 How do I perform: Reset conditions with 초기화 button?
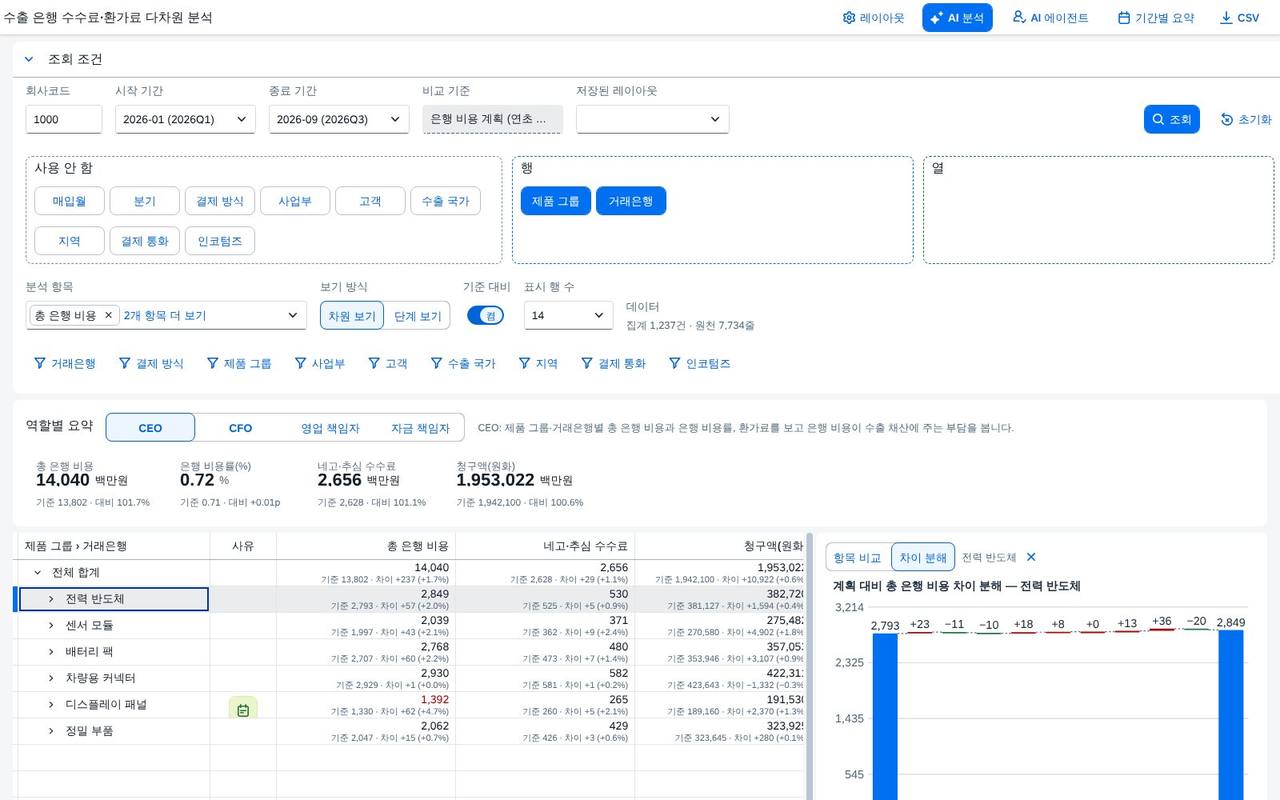pos(1246,119)
